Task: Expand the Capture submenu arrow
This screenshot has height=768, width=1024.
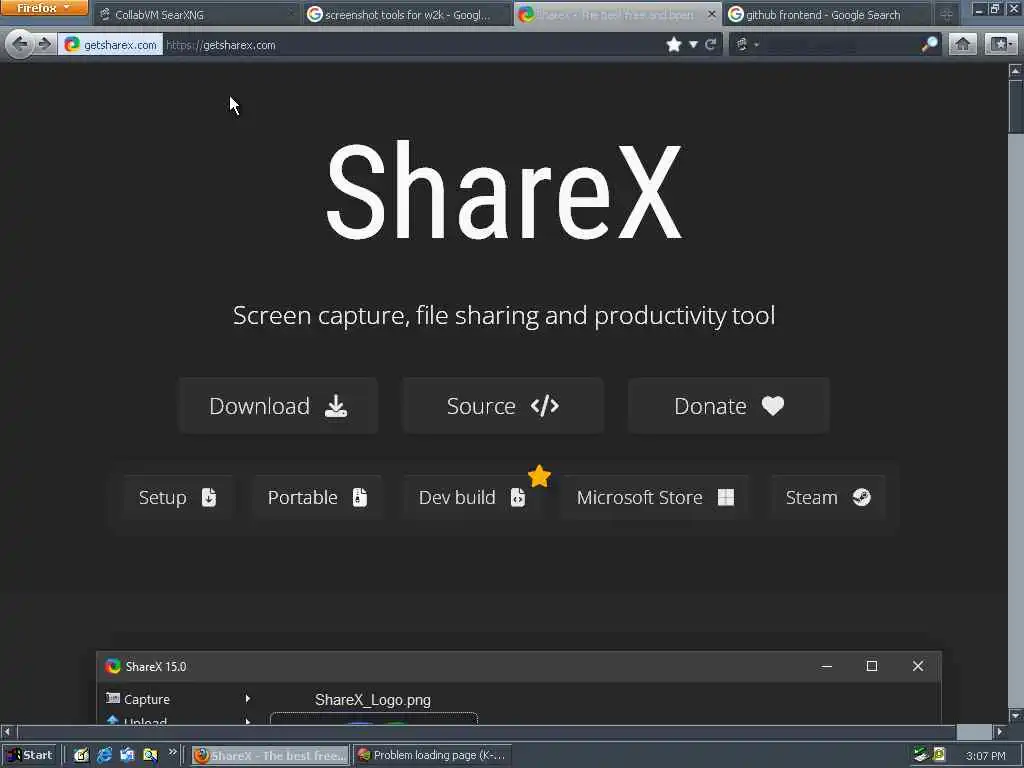Action: click(x=248, y=699)
